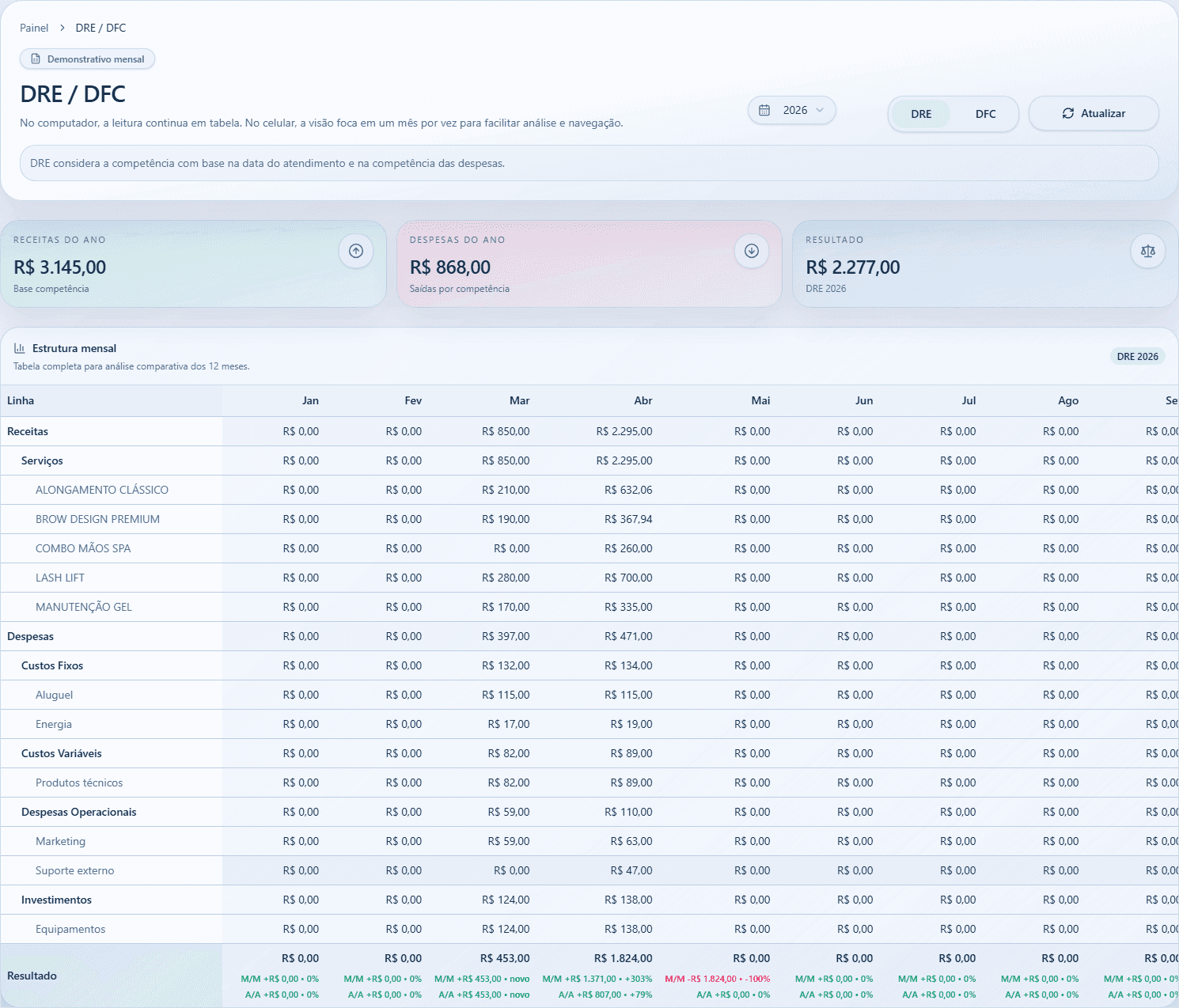Collapse the Serviços row group

[x=42, y=460]
